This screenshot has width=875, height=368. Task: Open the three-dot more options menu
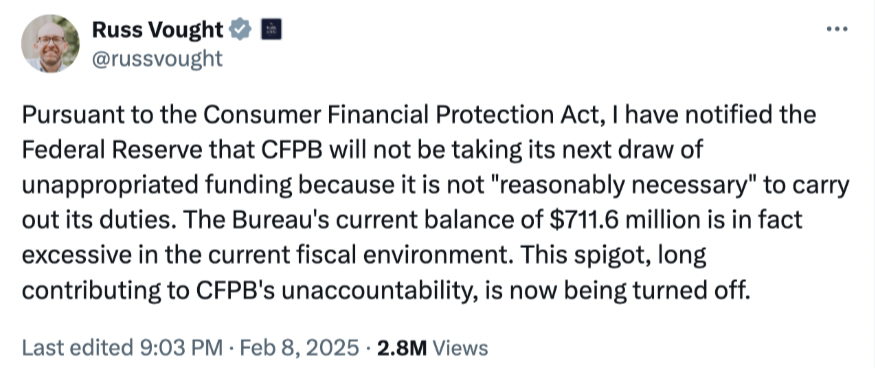pos(837,29)
